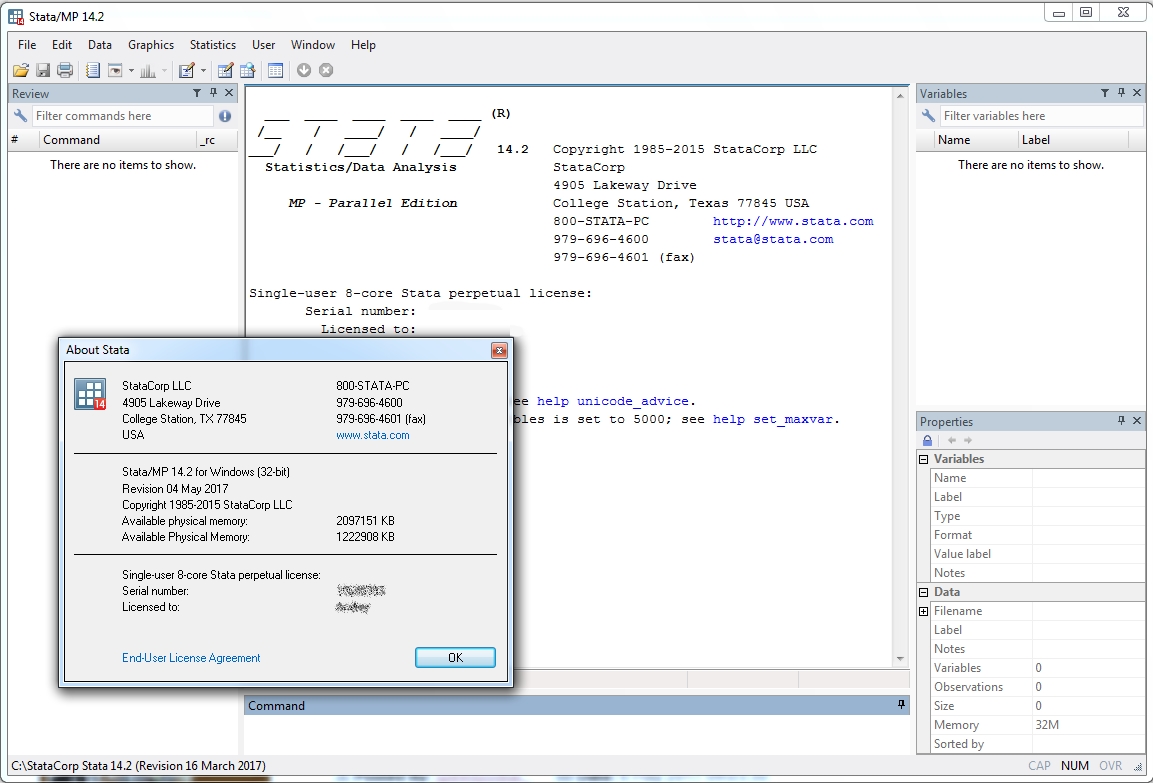Toggle pin on the Review panel

pos(213,93)
